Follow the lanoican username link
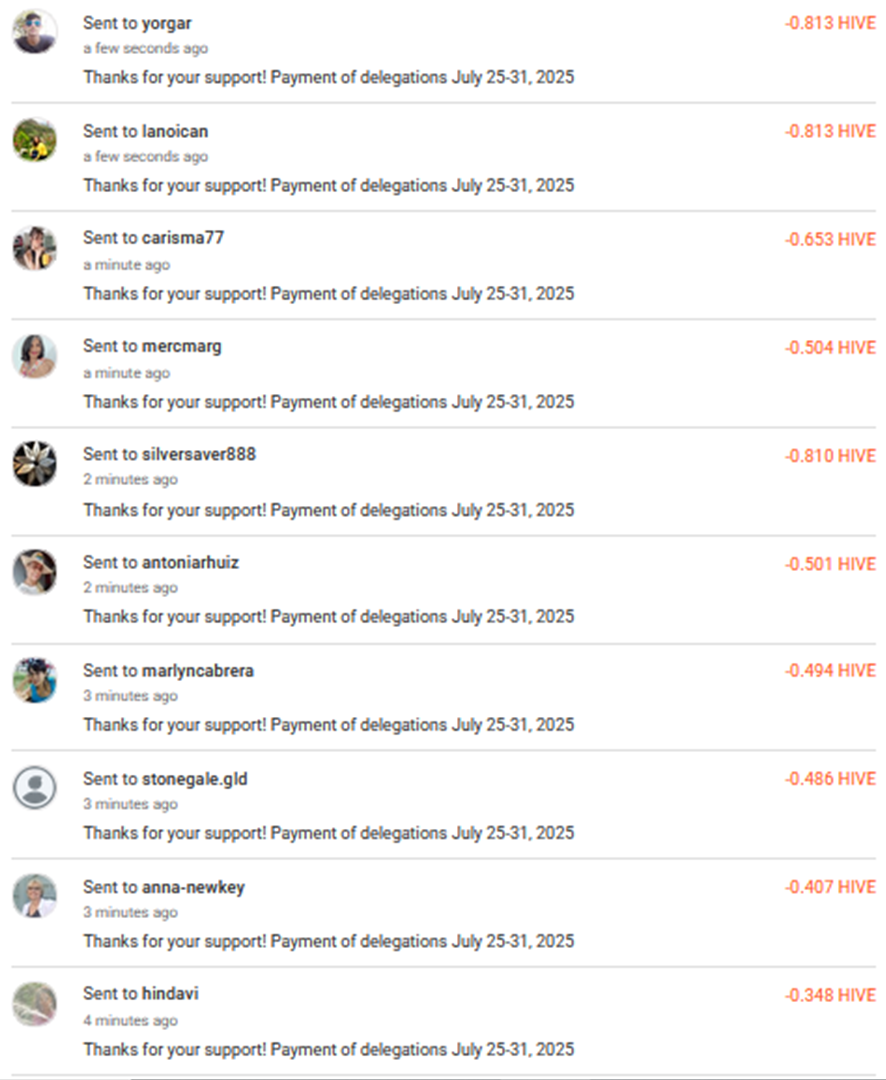 175,131
